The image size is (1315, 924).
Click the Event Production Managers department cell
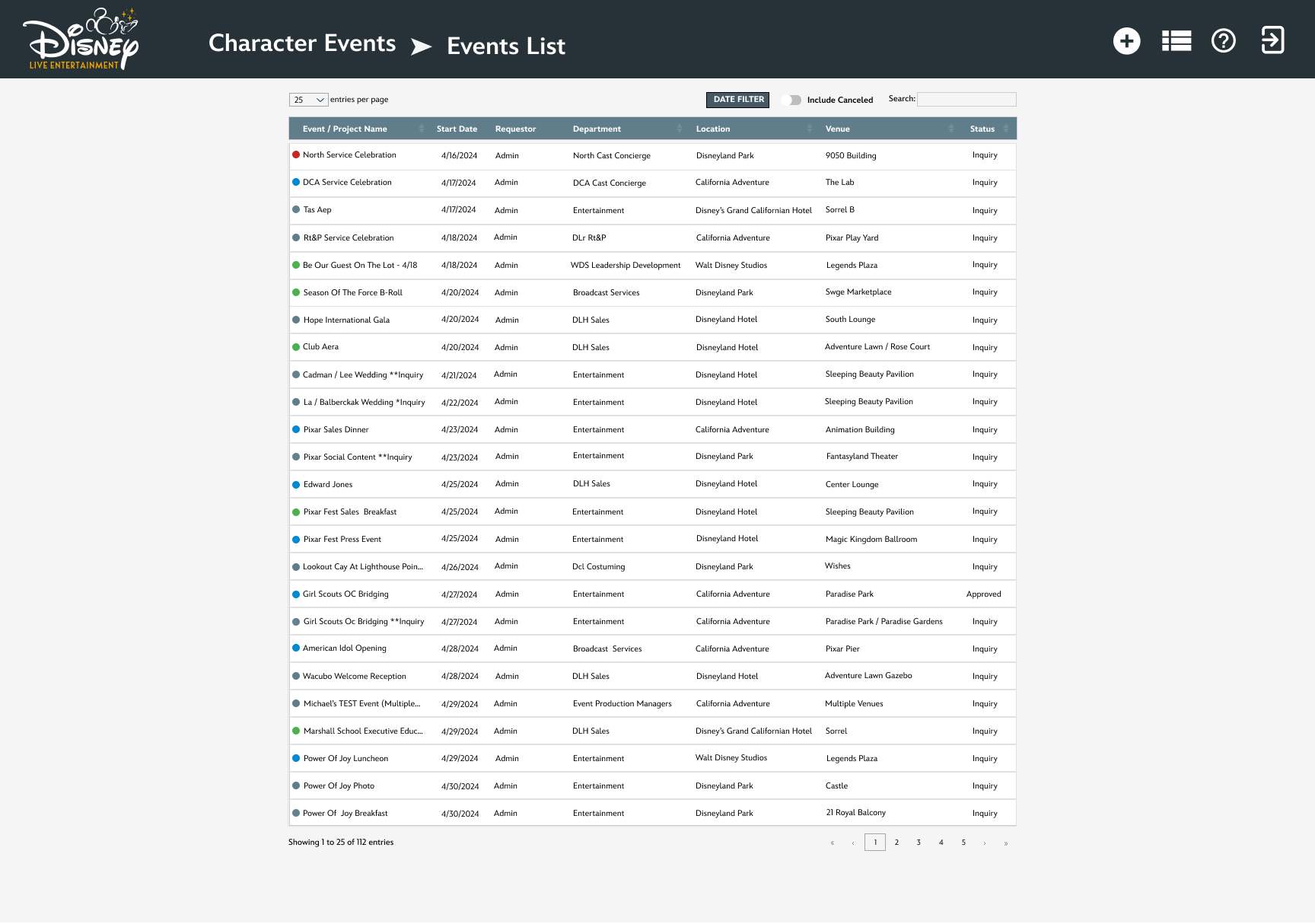click(622, 703)
